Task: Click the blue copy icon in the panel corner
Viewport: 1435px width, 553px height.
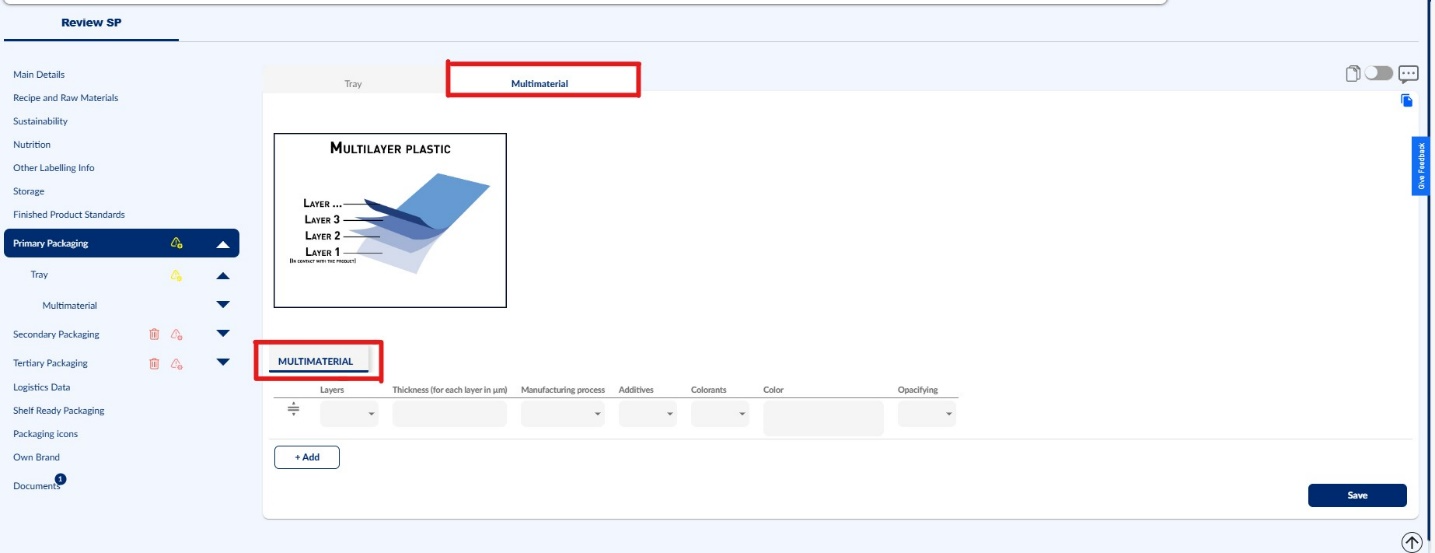Action: pos(1407,101)
